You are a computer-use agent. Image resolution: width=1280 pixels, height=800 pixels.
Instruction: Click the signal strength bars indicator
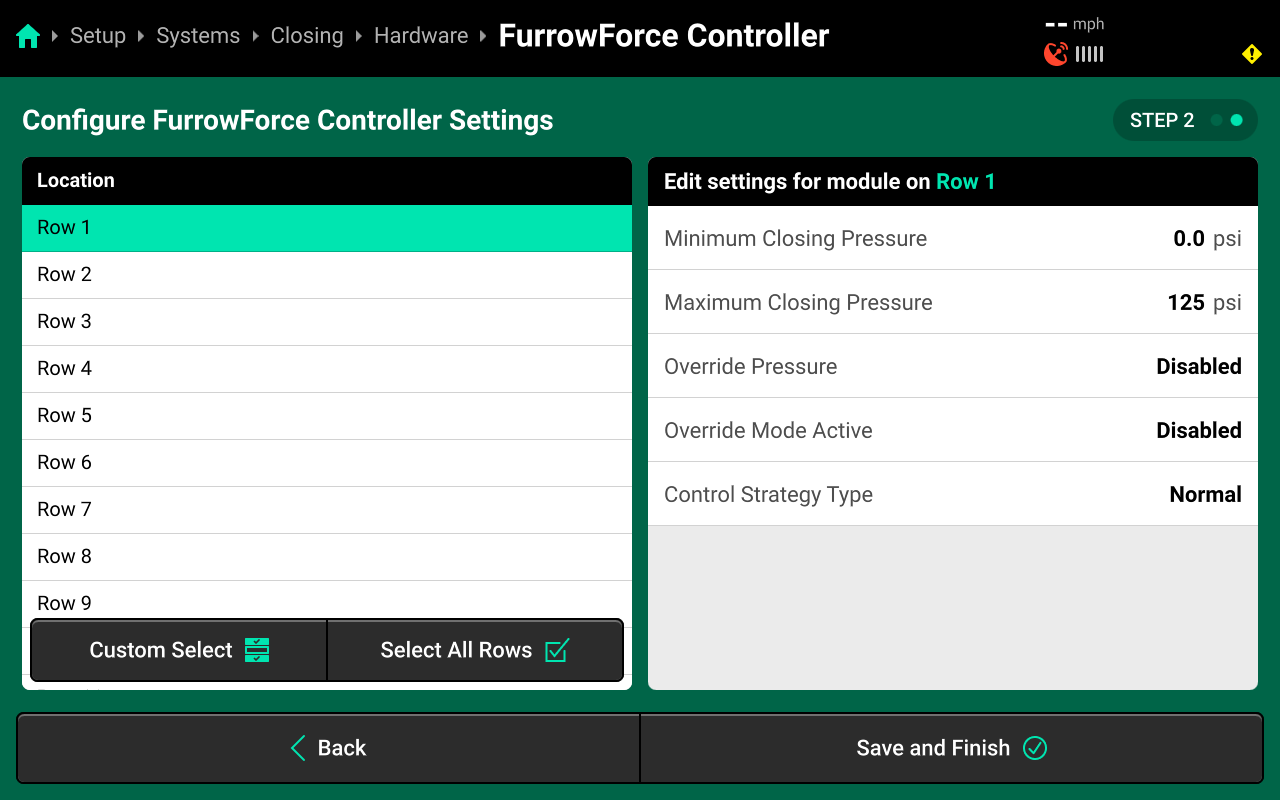pyautogui.click(x=1088, y=54)
